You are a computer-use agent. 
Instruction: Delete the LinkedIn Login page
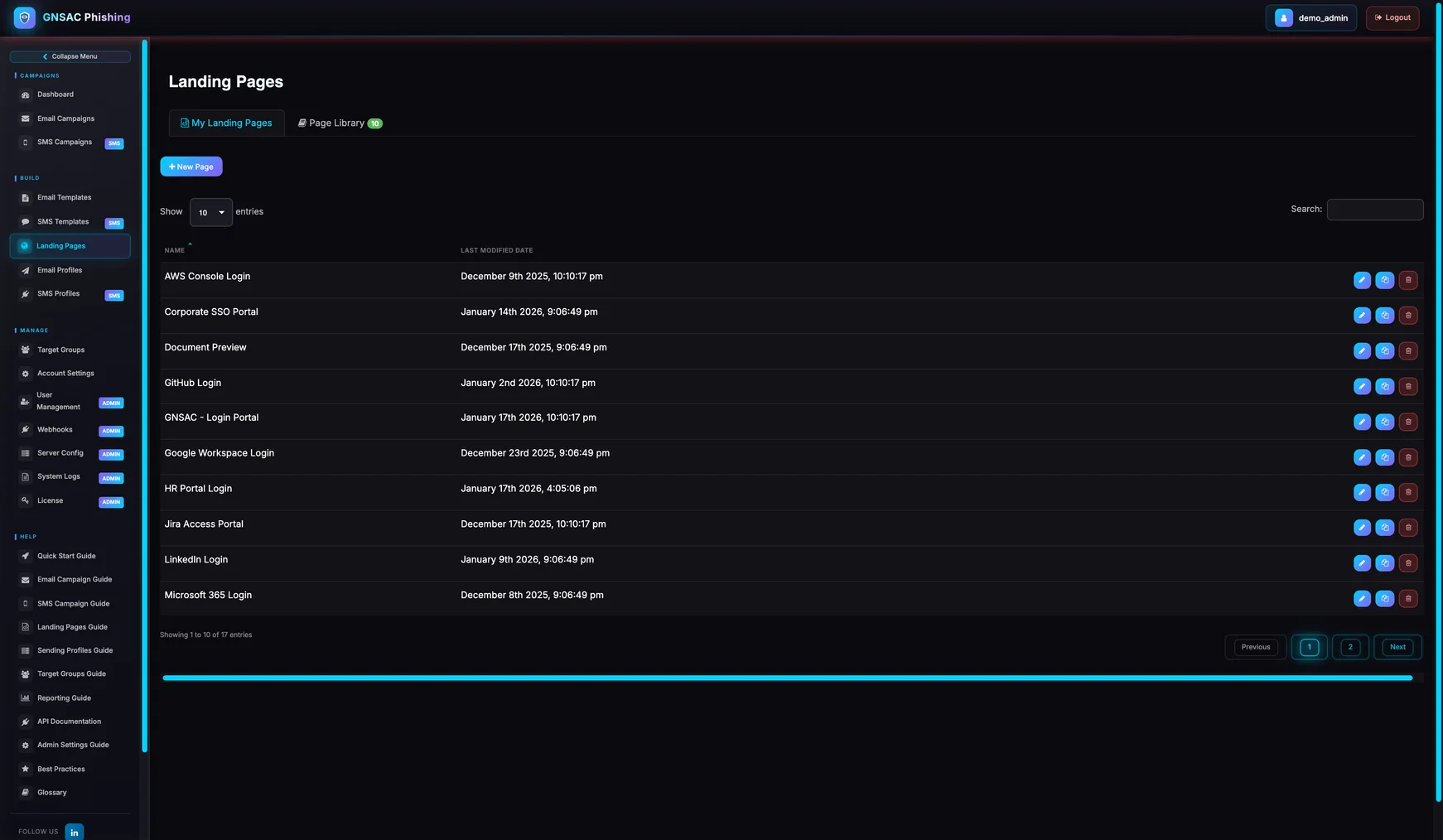(1408, 563)
